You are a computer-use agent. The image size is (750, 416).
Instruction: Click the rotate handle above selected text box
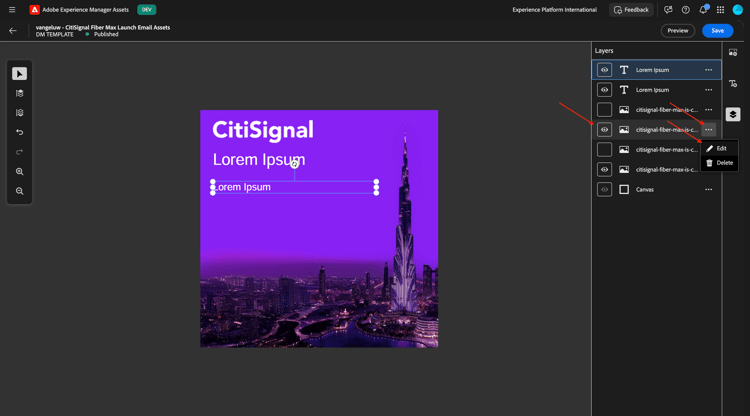pyautogui.click(x=295, y=164)
